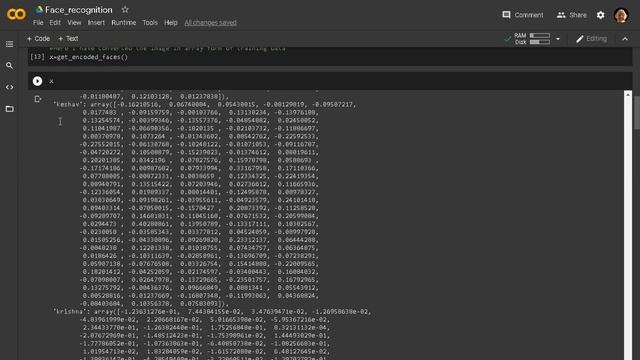Image resolution: width=640 pixels, height=360 pixels.
Task: Click the x=get_encoded_faces() code line
Action: (x=89, y=57)
